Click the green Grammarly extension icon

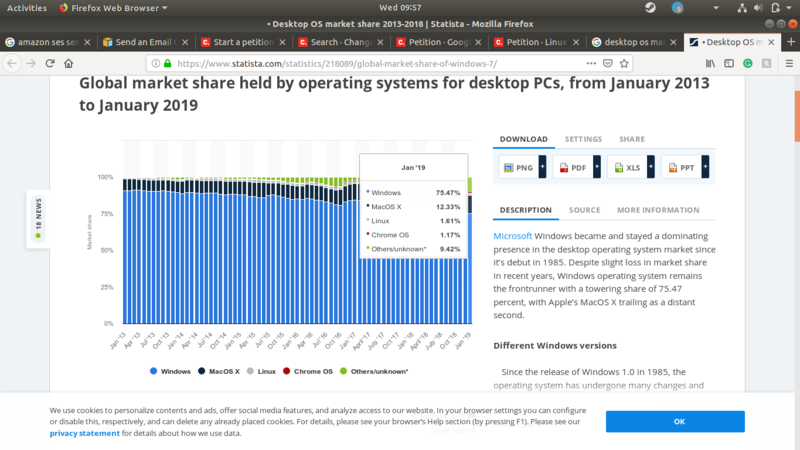[x=748, y=64]
